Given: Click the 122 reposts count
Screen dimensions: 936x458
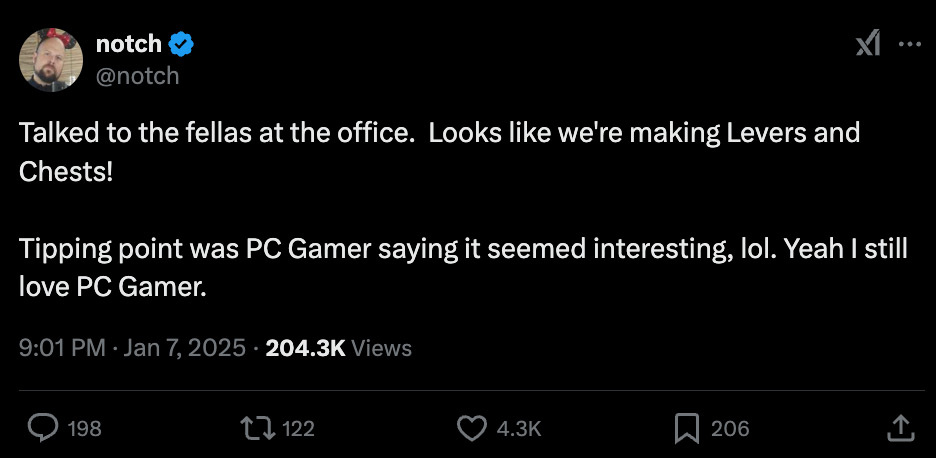Looking at the screenshot, I should point(298,428).
